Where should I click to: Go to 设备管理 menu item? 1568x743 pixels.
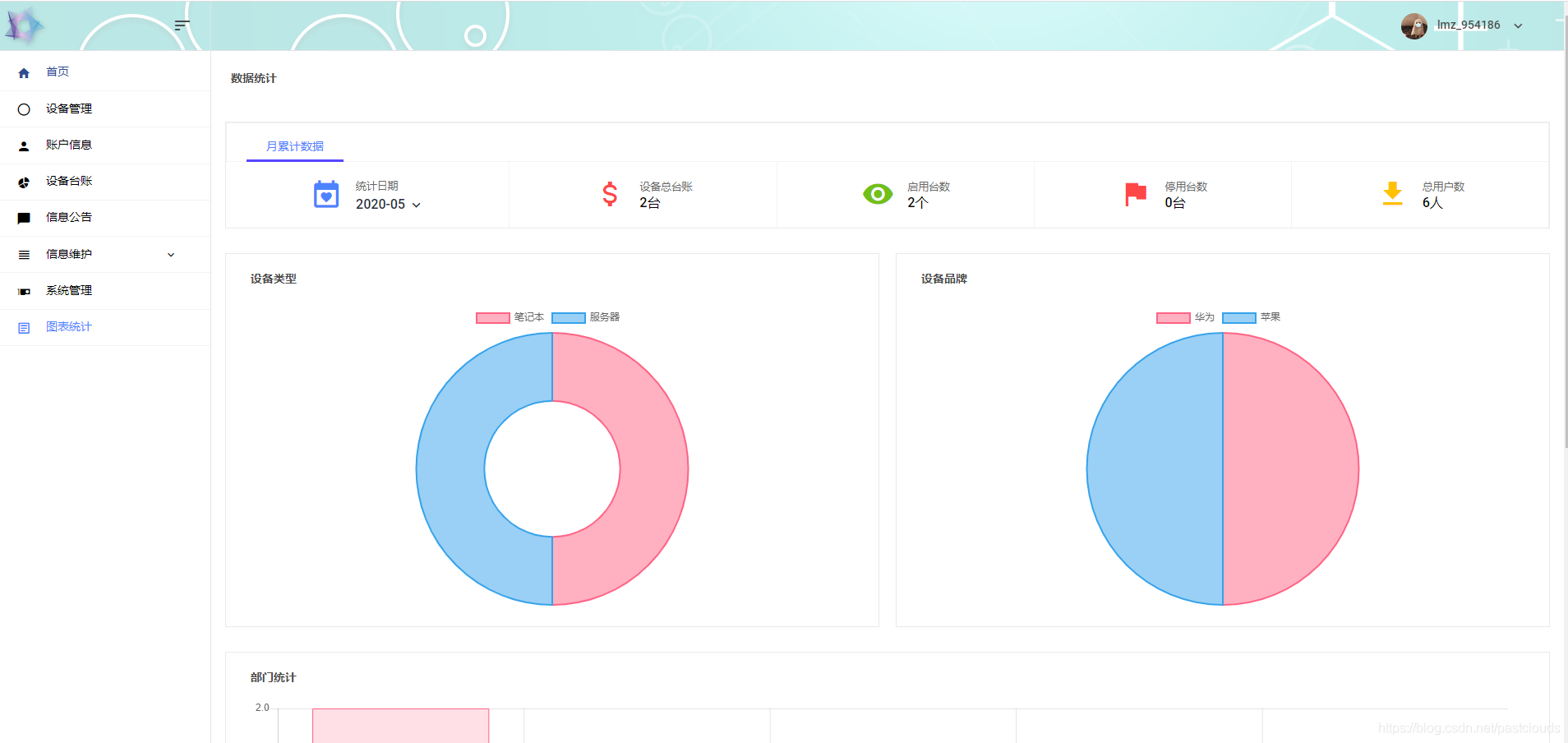coord(105,108)
